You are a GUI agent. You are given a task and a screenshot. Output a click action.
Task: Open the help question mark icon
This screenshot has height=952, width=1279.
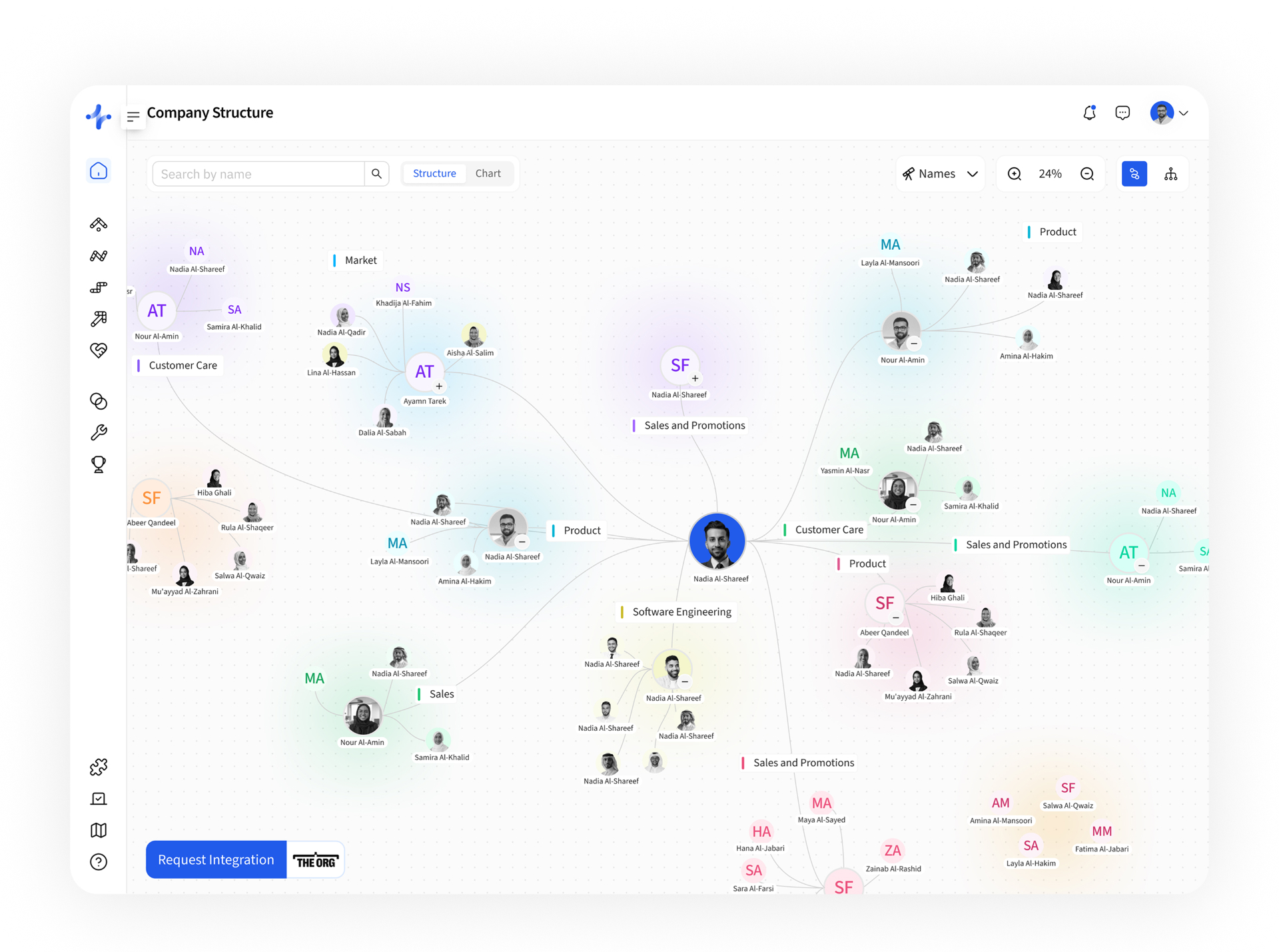point(99,862)
